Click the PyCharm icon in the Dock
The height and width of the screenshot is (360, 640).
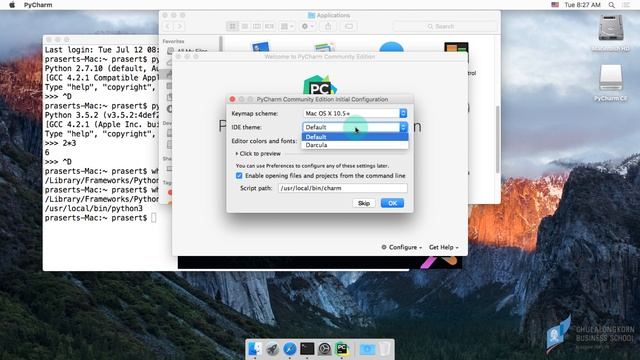(x=342, y=349)
